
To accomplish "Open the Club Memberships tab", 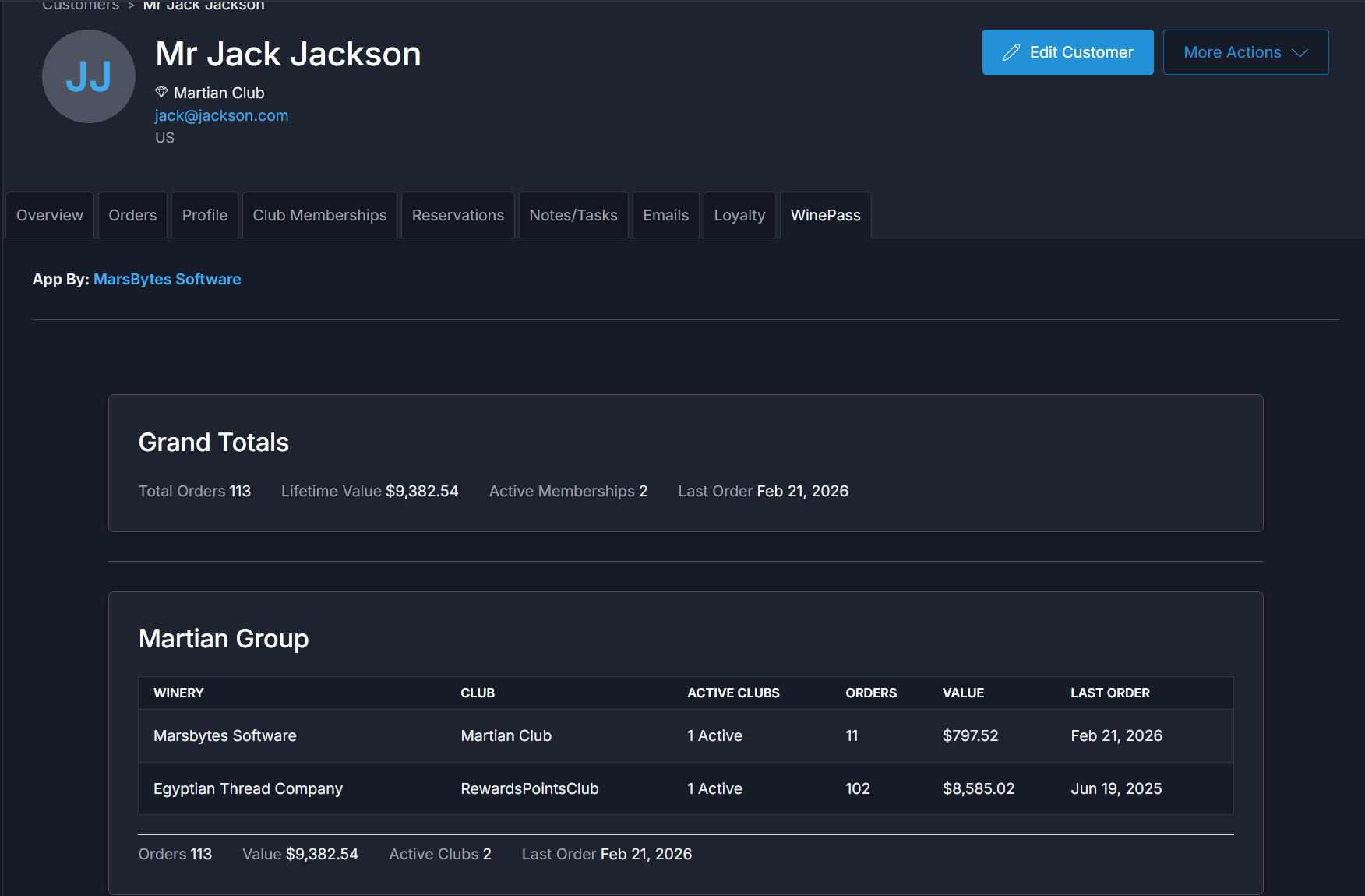I will (319, 215).
